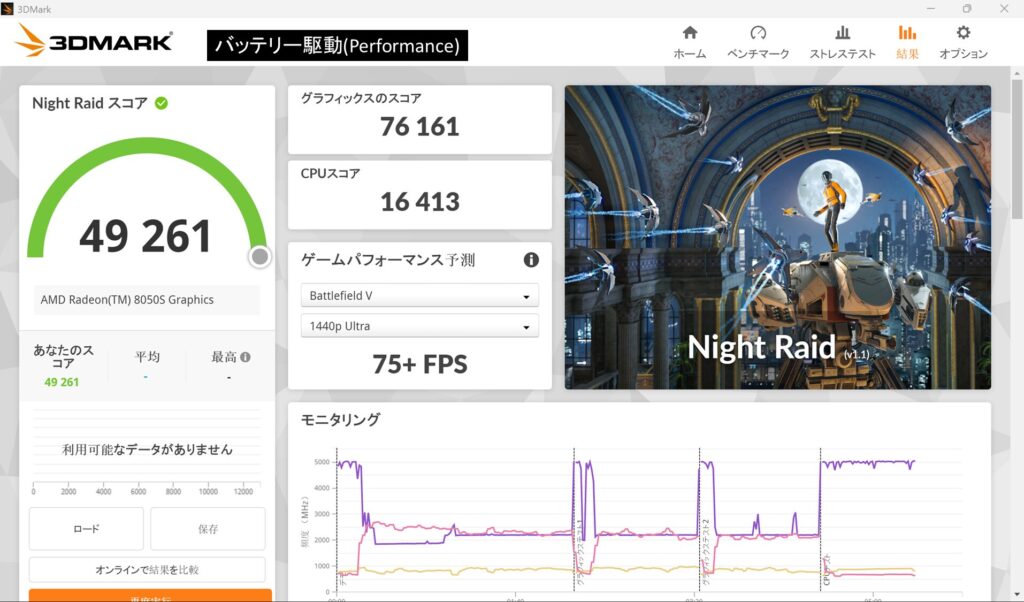Show info about ゲームパフォーマンス予測
The image size is (1024, 602).
point(531,260)
